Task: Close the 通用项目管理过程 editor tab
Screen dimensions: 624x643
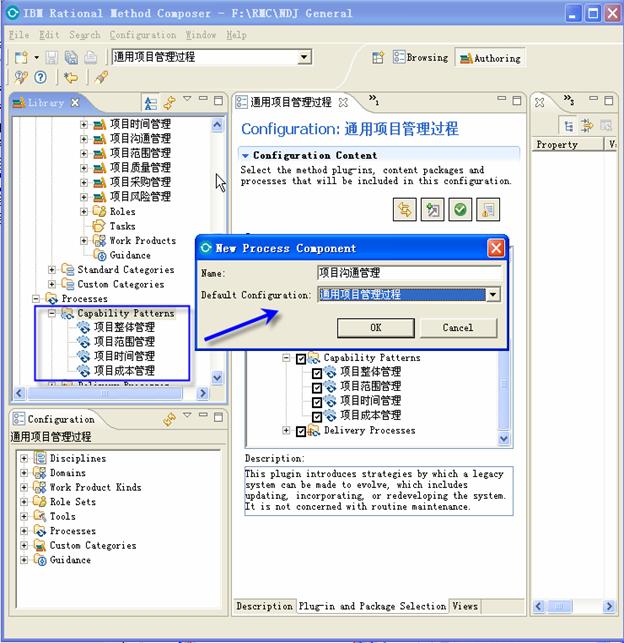Action: pos(343,103)
